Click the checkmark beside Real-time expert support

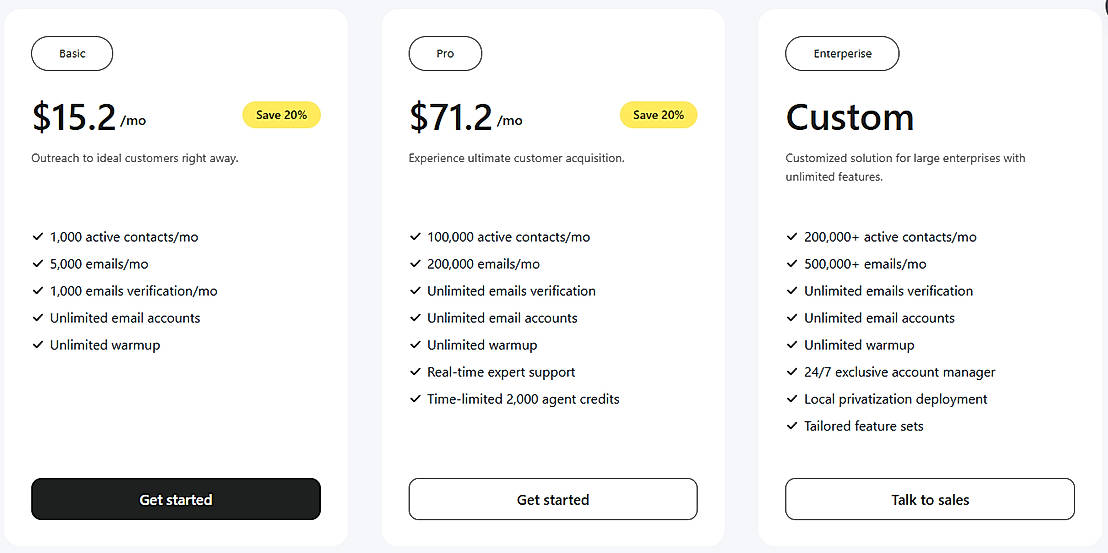415,372
